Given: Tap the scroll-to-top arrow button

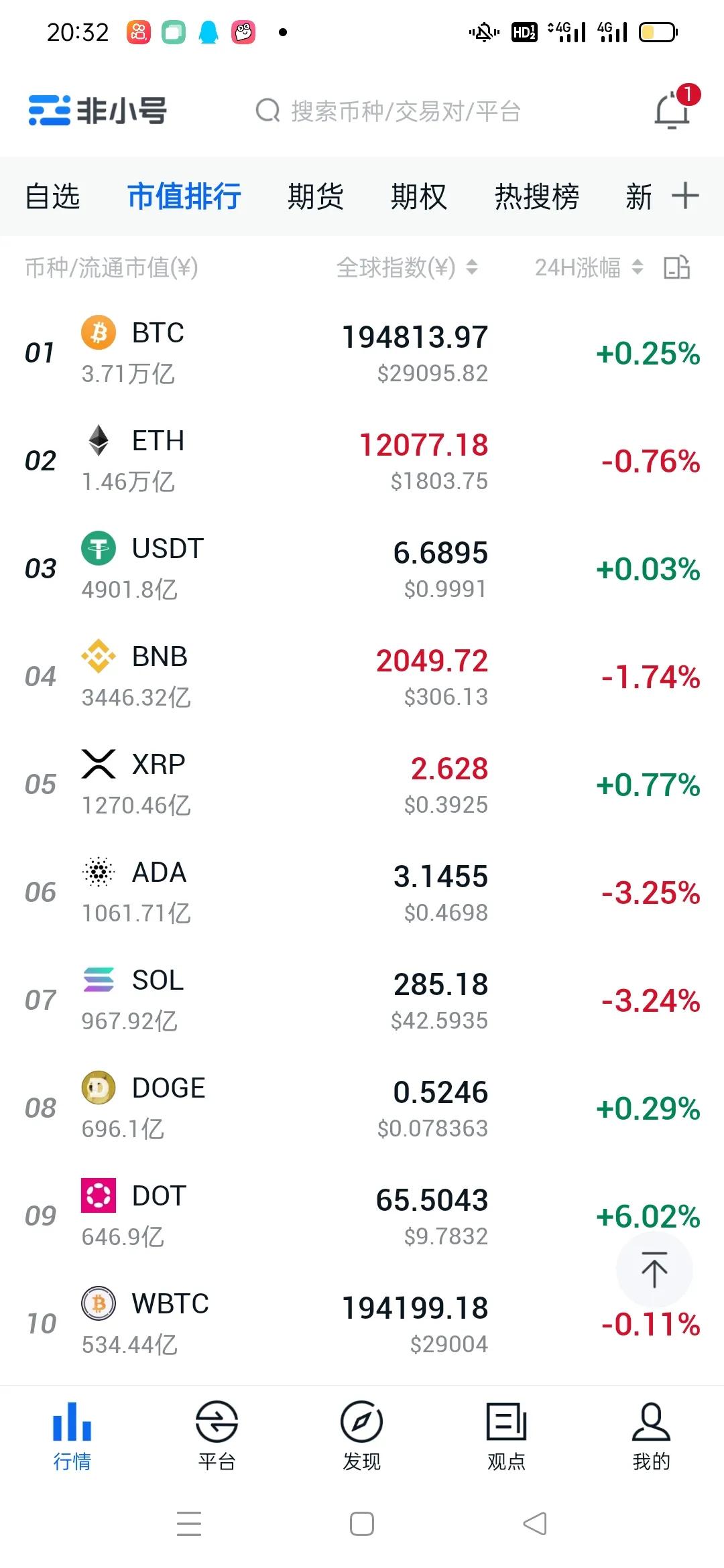Looking at the screenshot, I should pyautogui.click(x=654, y=1270).
